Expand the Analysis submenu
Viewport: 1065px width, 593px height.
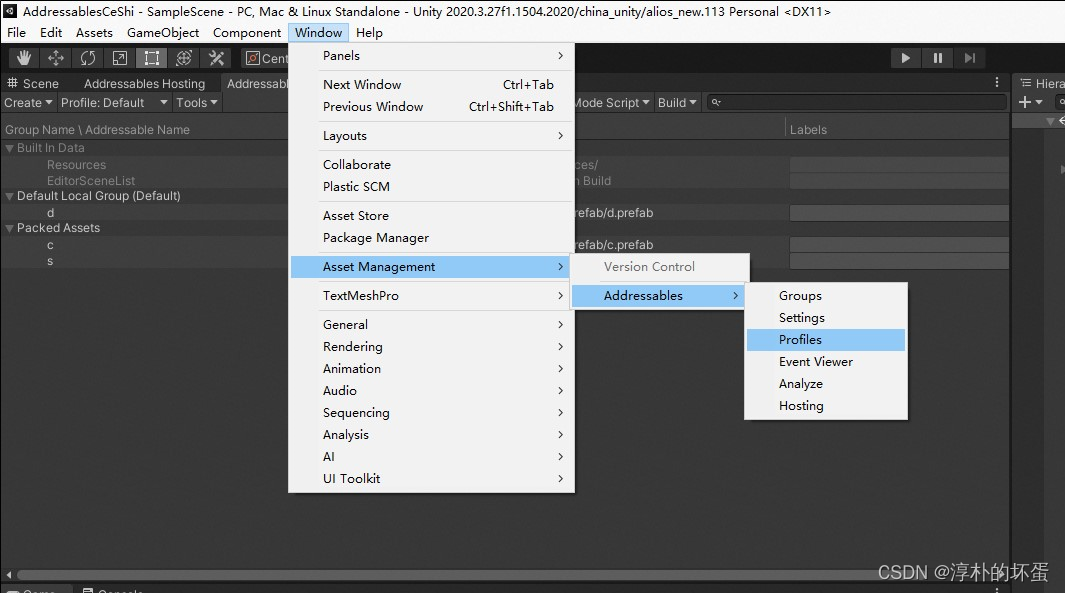[432, 435]
